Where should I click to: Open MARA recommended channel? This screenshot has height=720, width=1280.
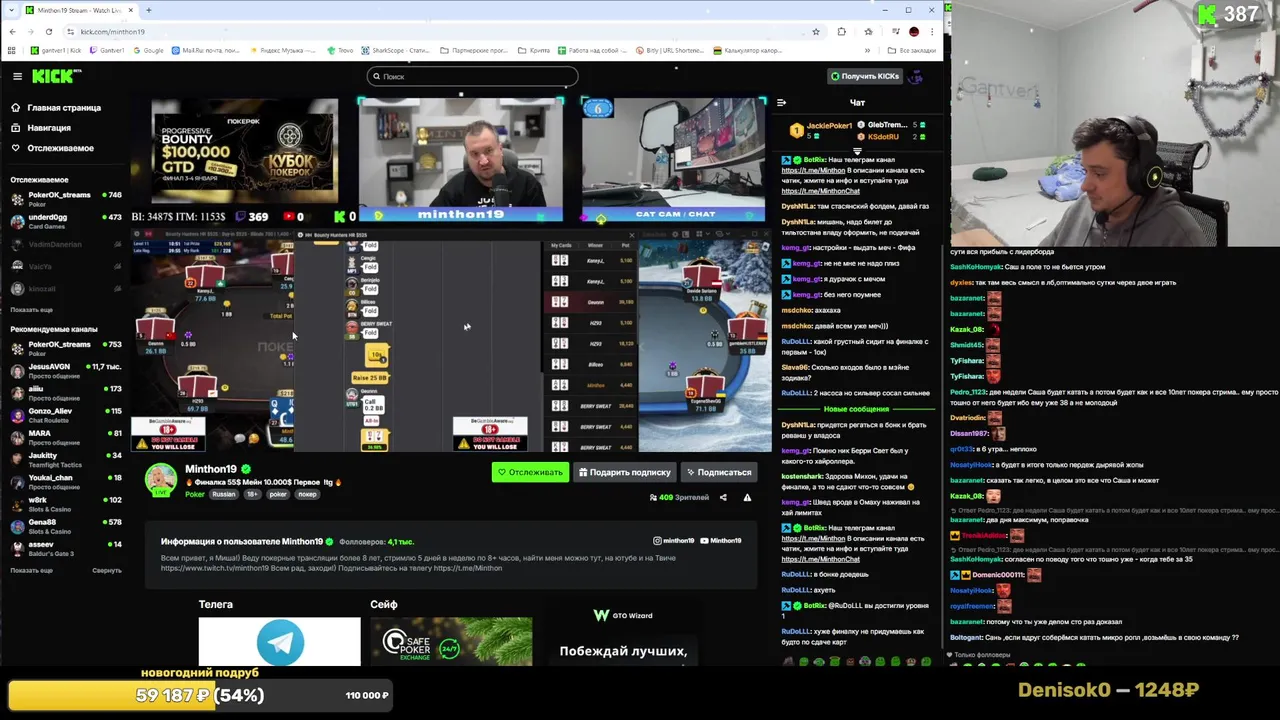pyautogui.click(x=65, y=436)
